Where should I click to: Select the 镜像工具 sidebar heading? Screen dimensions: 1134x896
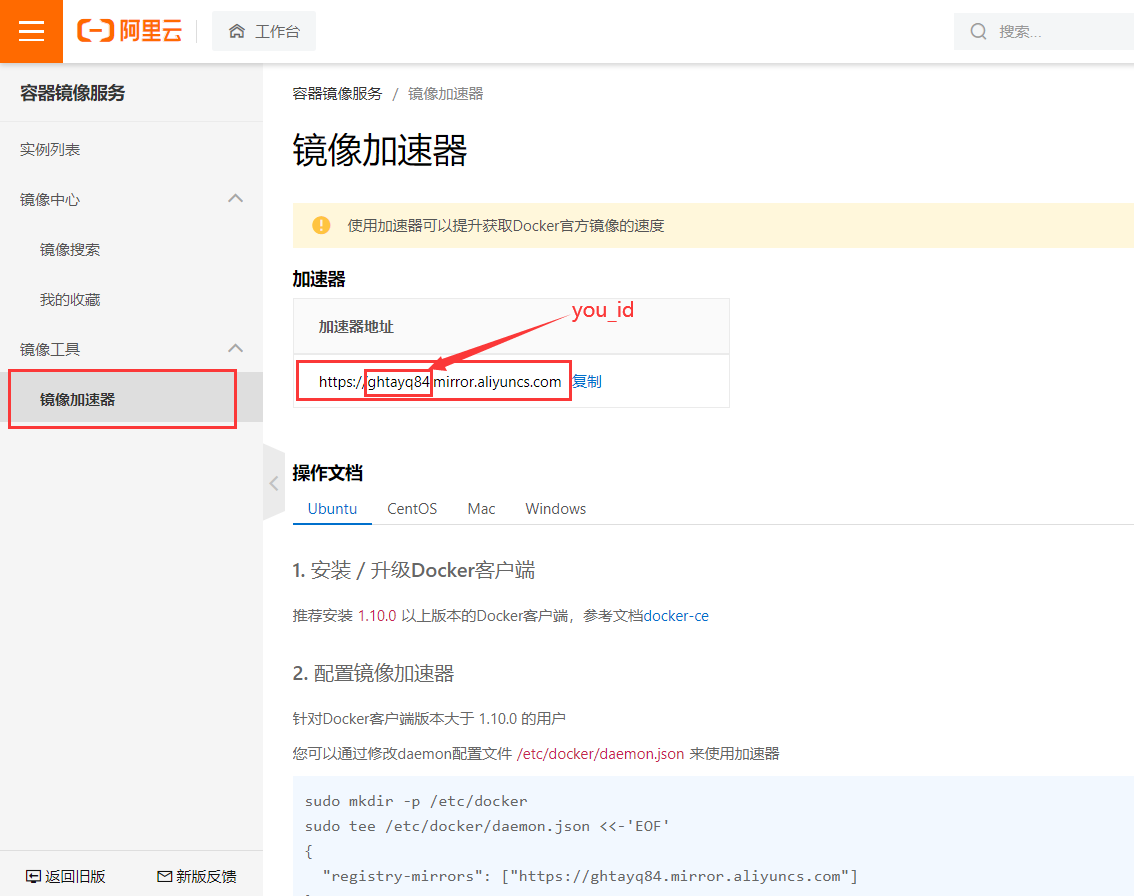point(50,349)
